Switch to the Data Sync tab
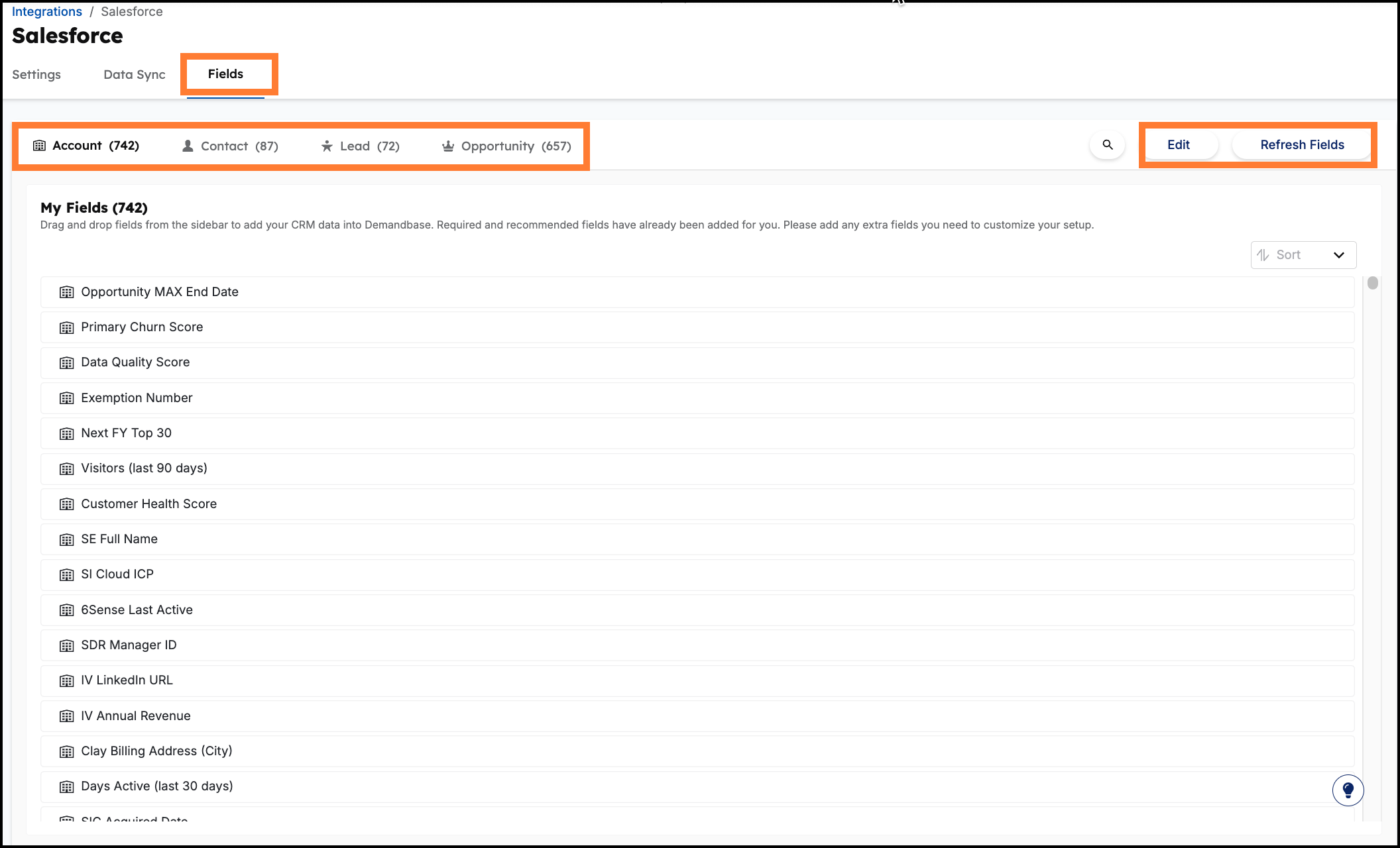The image size is (1400, 848). (x=135, y=74)
